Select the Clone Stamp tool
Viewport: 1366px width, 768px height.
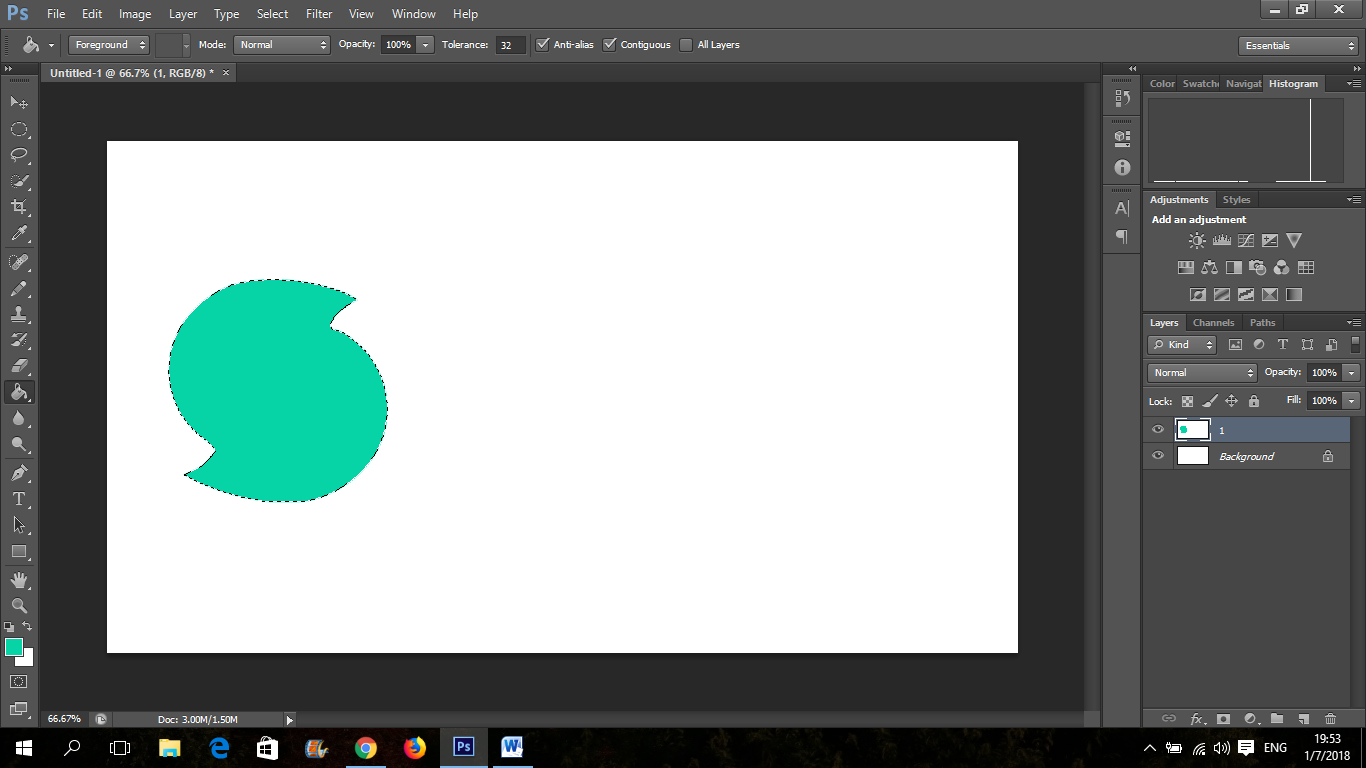(x=19, y=314)
